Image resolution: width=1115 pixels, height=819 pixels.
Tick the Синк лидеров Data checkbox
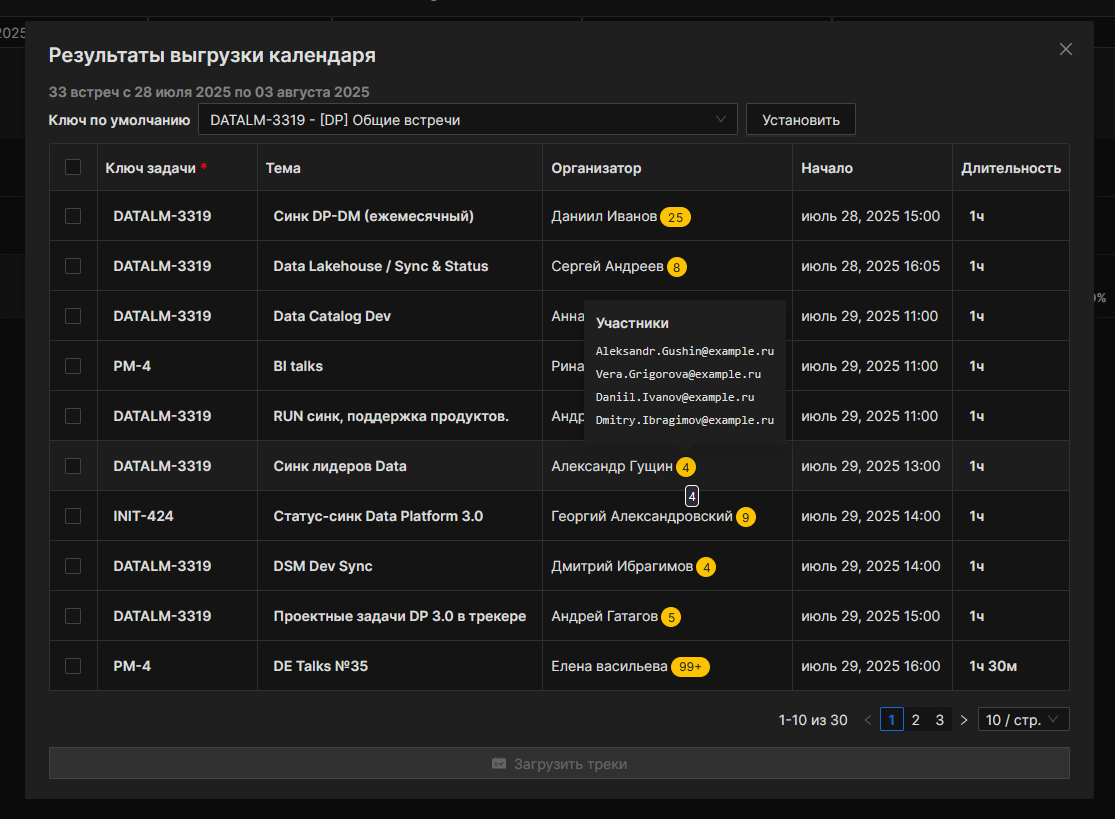click(x=73, y=466)
